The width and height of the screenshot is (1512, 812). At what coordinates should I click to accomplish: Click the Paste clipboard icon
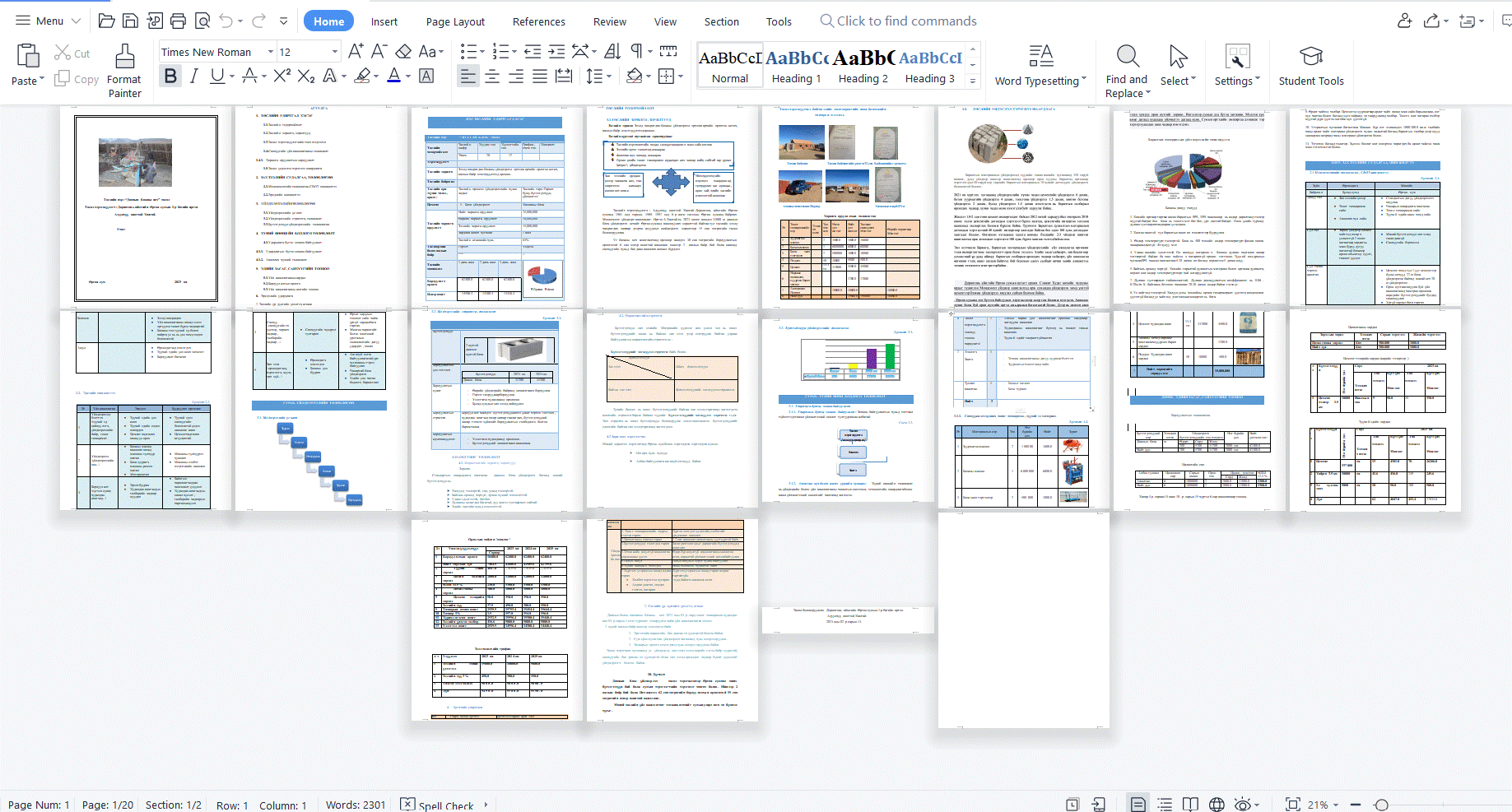click(x=28, y=56)
